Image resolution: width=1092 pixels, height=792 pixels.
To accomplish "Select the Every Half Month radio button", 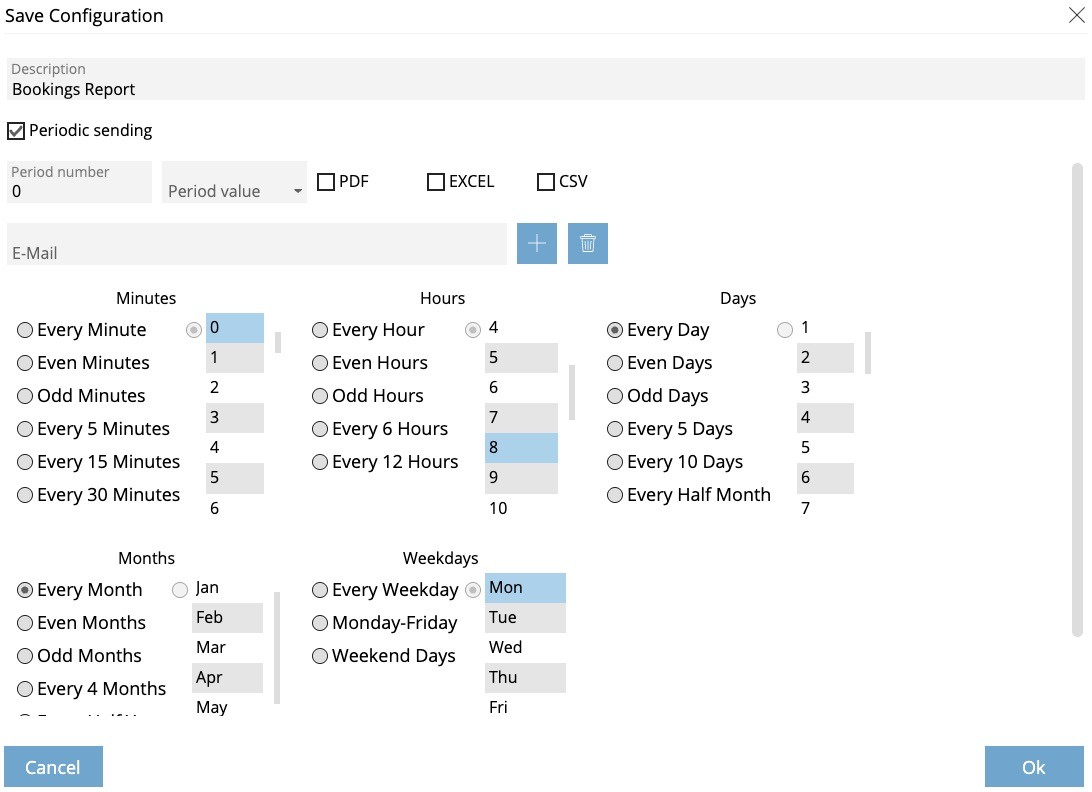I will [616, 495].
